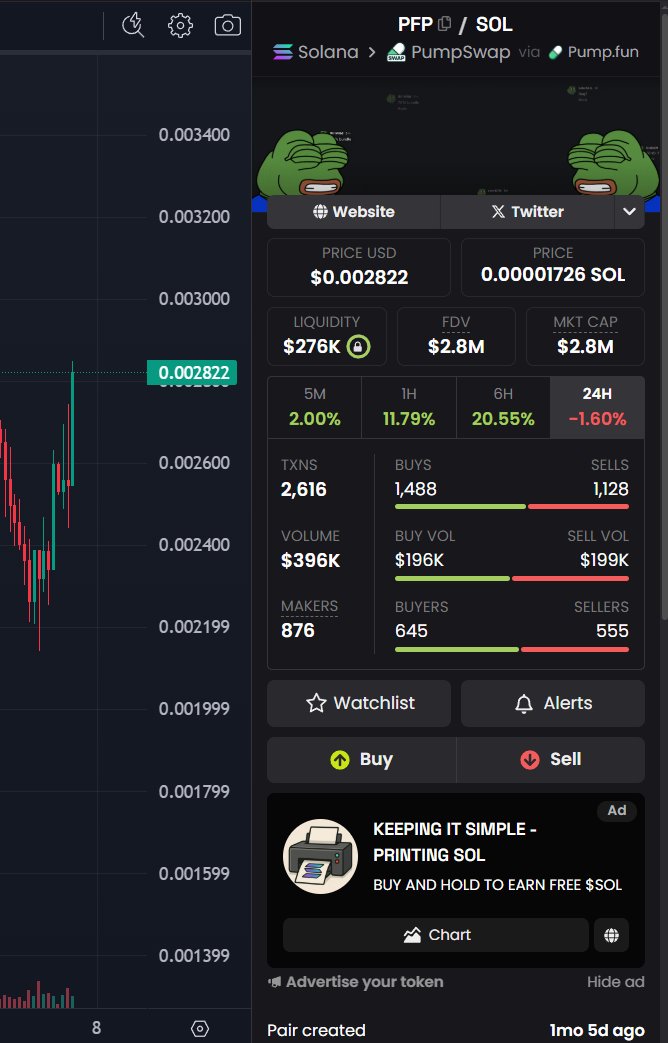The height and width of the screenshot is (1043, 668).
Task: Click the FDV $2.8M box
Action: coord(456,337)
